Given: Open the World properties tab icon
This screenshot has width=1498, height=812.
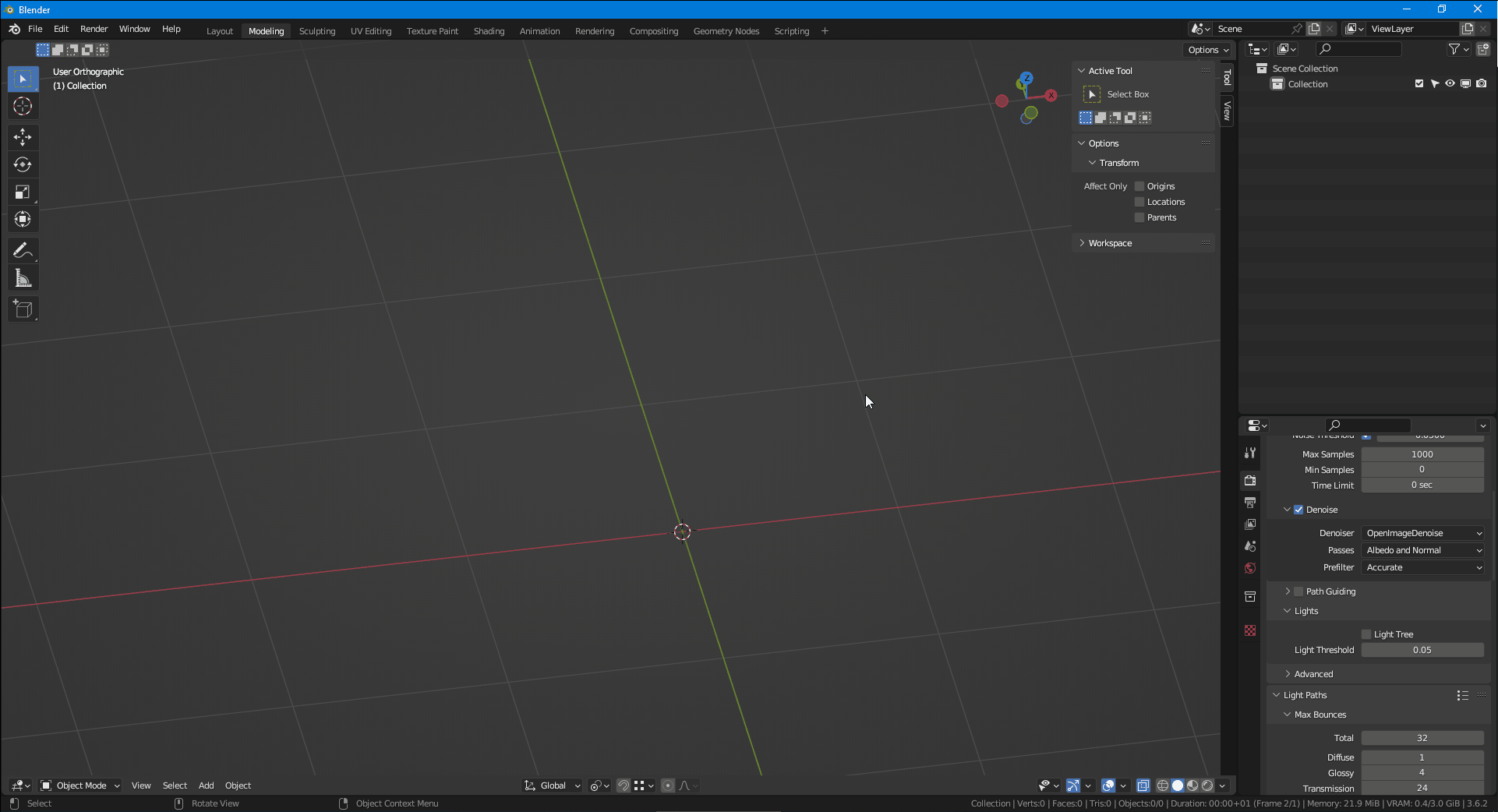Looking at the screenshot, I should [1250, 568].
